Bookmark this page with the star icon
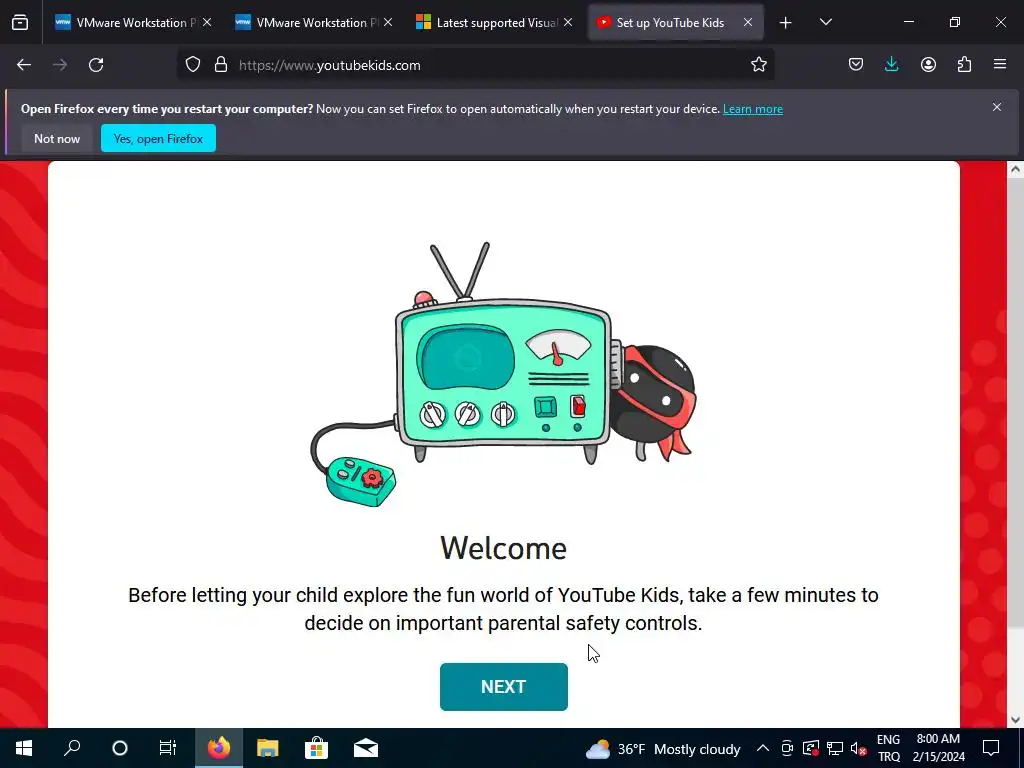Viewport: 1024px width, 768px height. click(758, 65)
